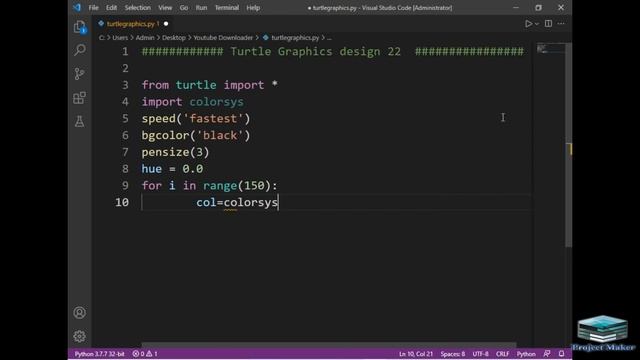
Task: Click colorsys on the import line 4
Action: click(216, 102)
